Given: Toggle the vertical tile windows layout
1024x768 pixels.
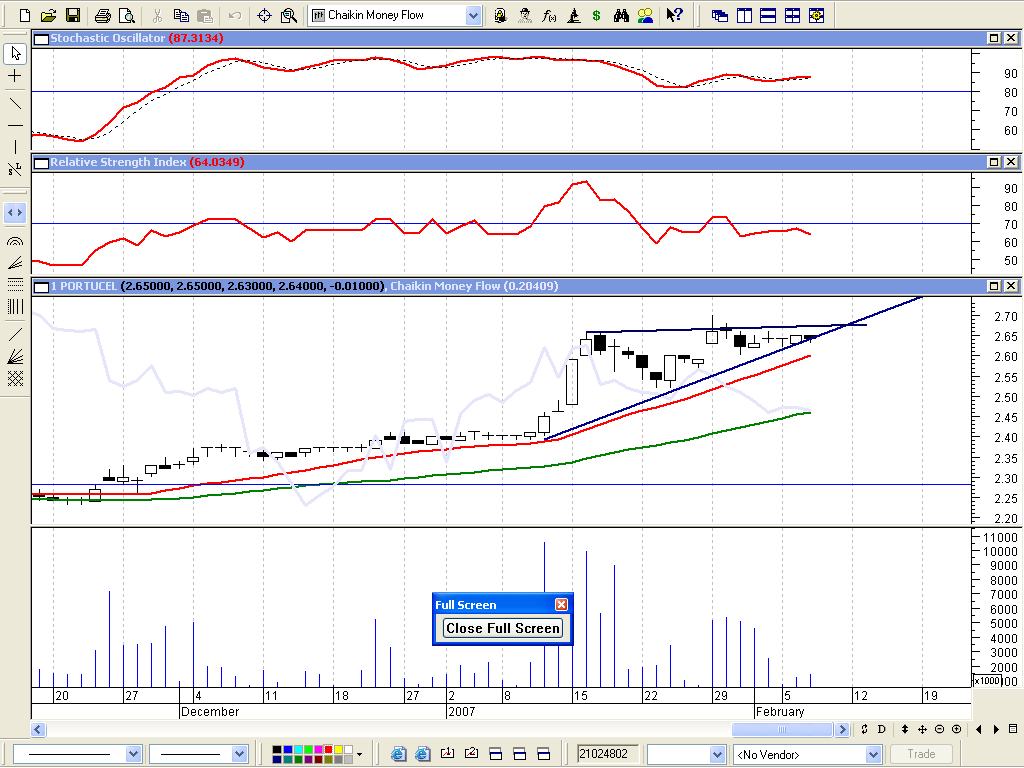Looking at the screenshot, I should coord(744,15).
